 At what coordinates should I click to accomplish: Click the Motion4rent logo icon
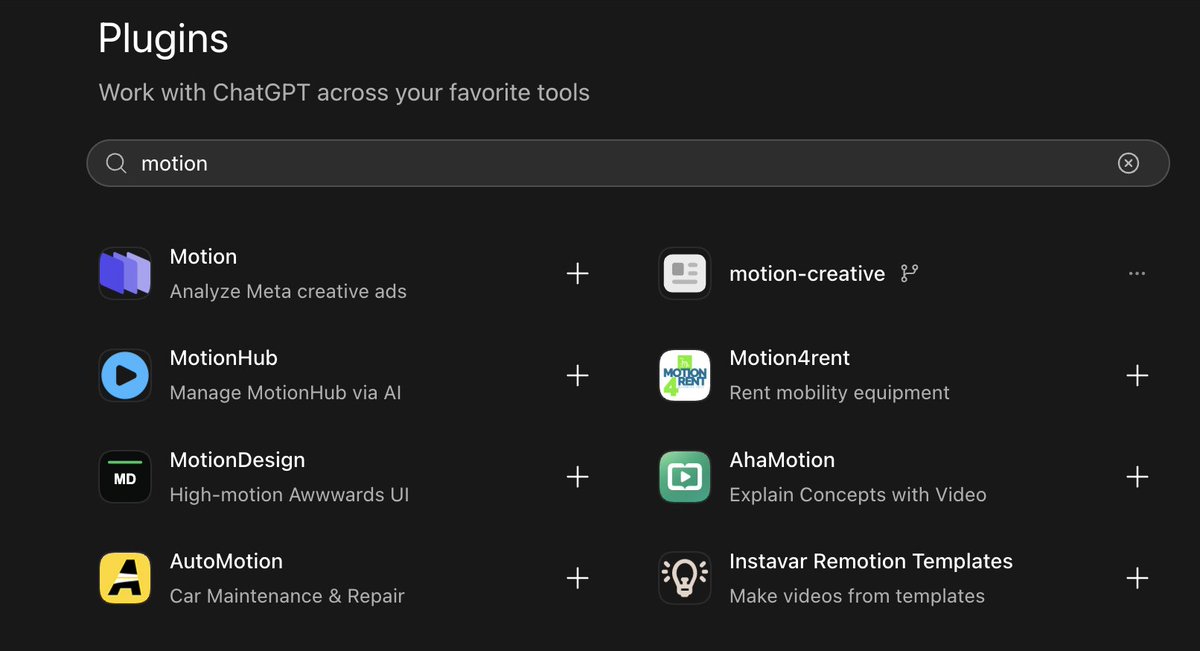685,375
